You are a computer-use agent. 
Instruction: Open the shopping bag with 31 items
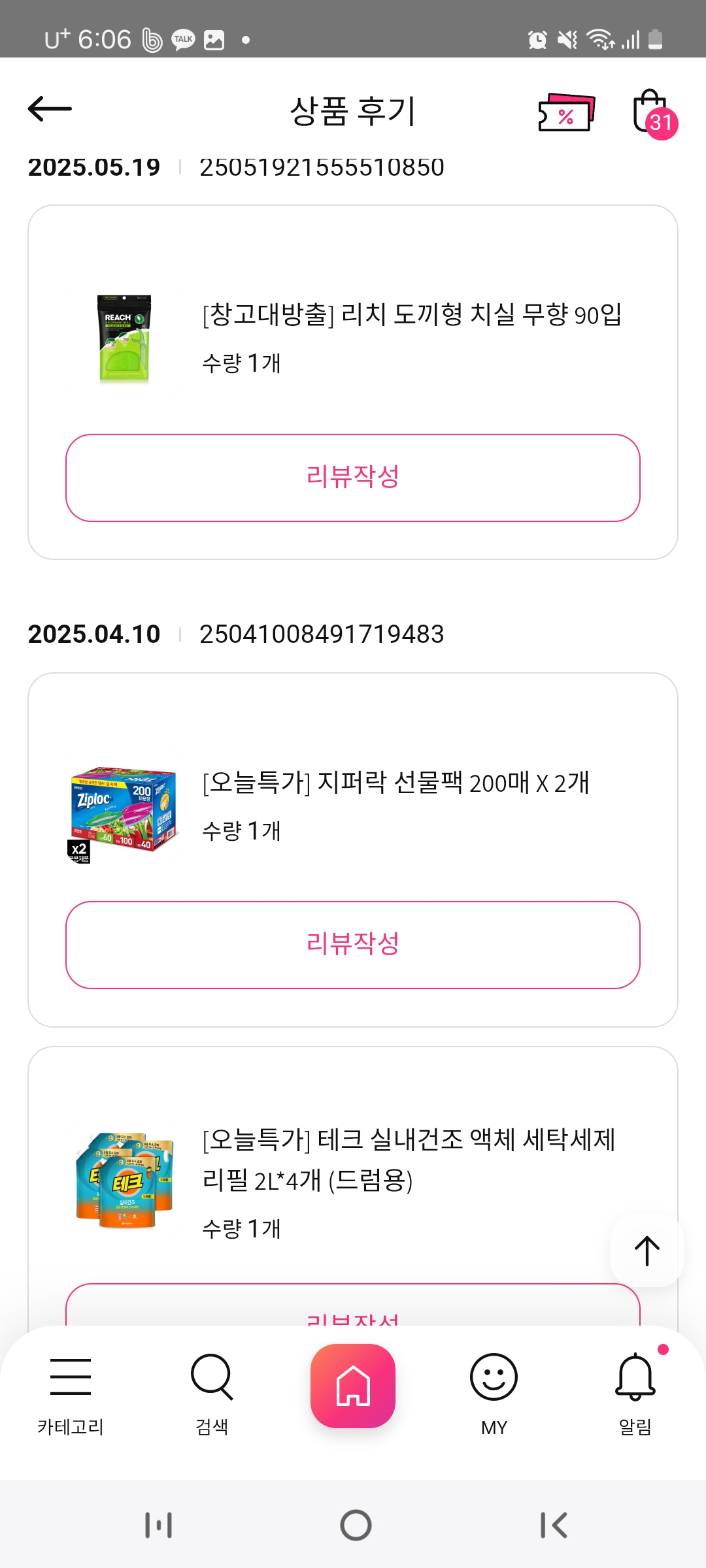(x=652, y=112)
